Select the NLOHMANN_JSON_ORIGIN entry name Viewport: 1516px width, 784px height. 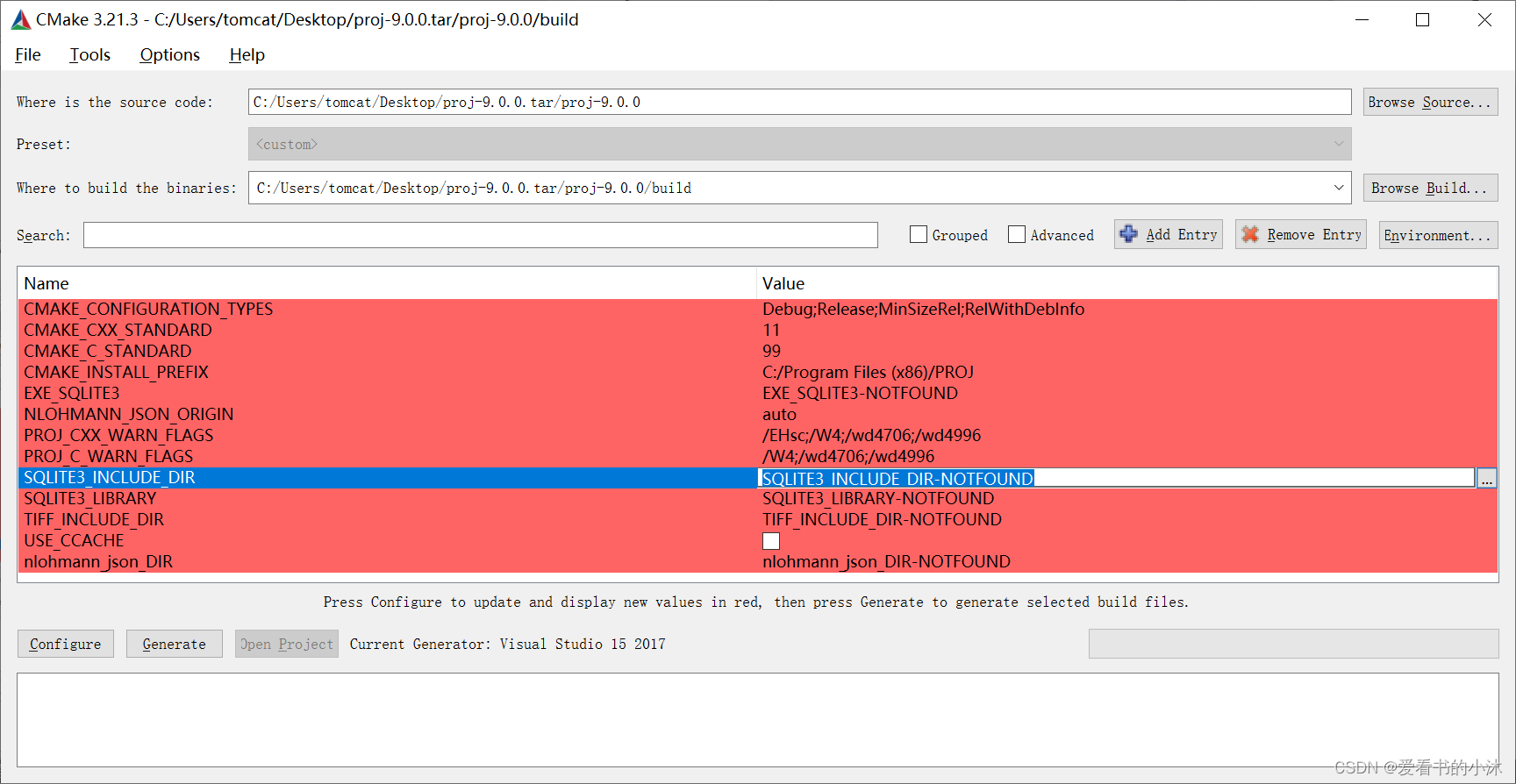click(x=128, y=414)
